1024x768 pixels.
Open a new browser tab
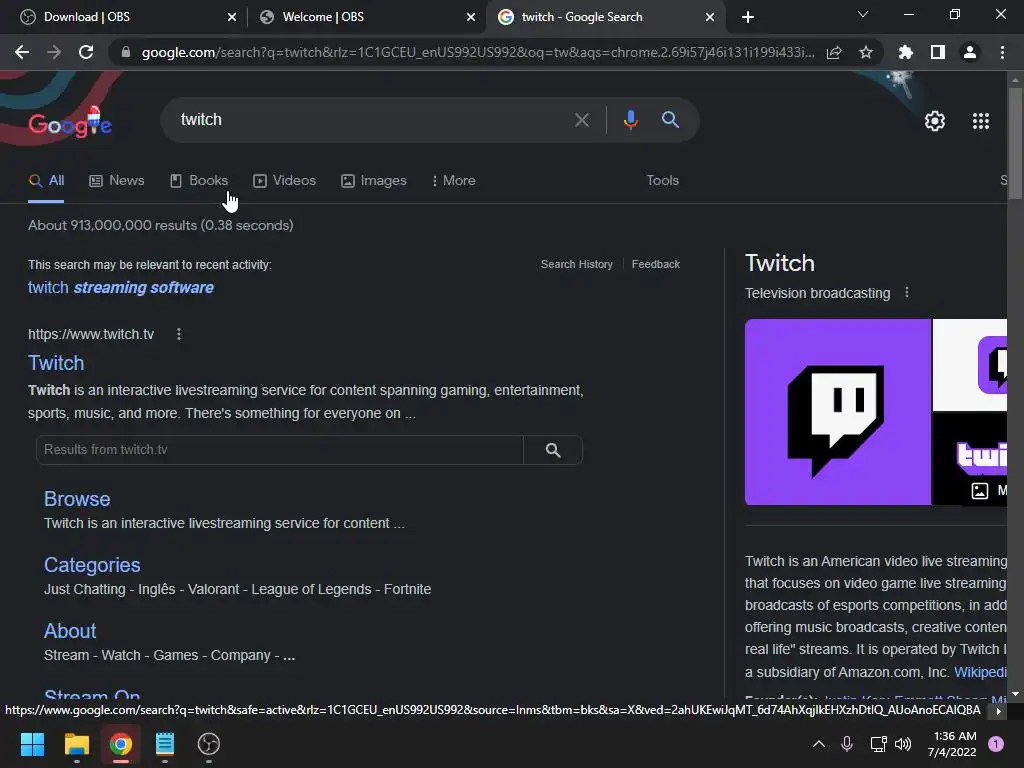748,17
